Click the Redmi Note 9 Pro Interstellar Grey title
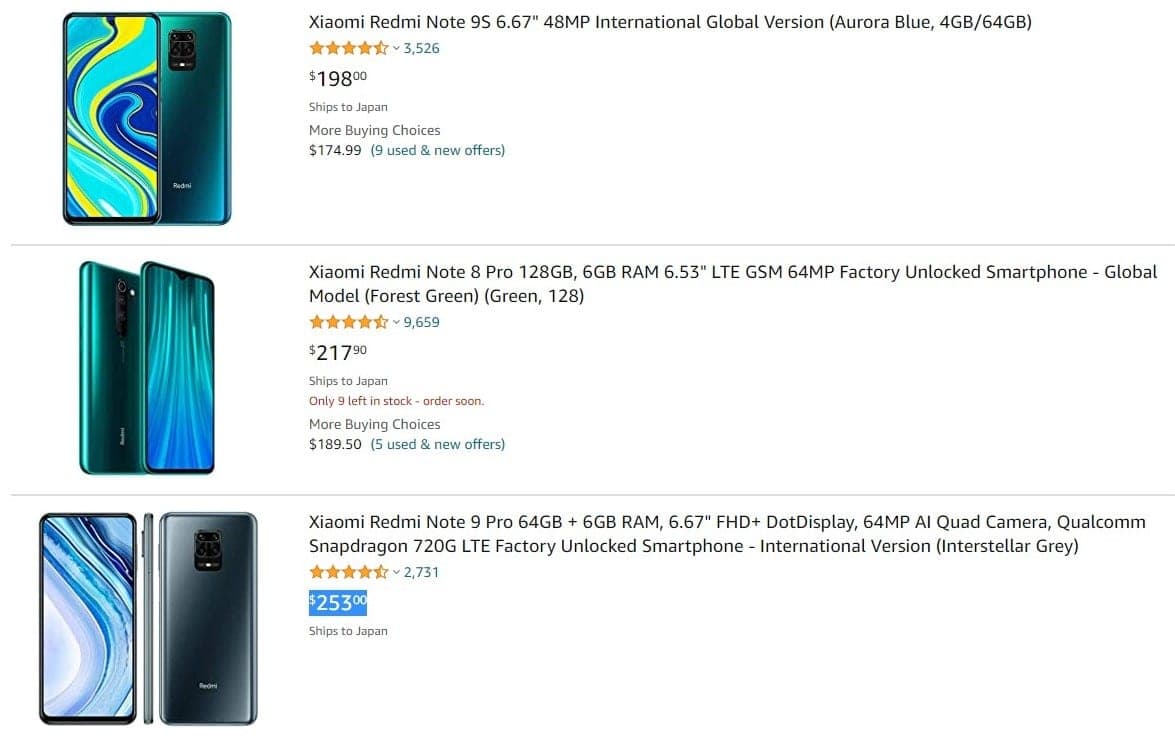Viewport: 1175px width, 740px height. pyautogui.click(x=727, y=534)
